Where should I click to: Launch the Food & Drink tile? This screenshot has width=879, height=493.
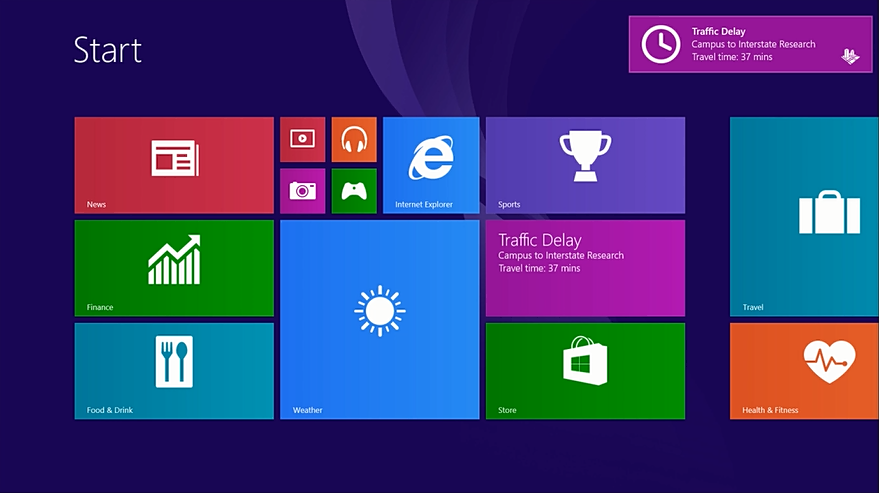[x=174, y=370]
